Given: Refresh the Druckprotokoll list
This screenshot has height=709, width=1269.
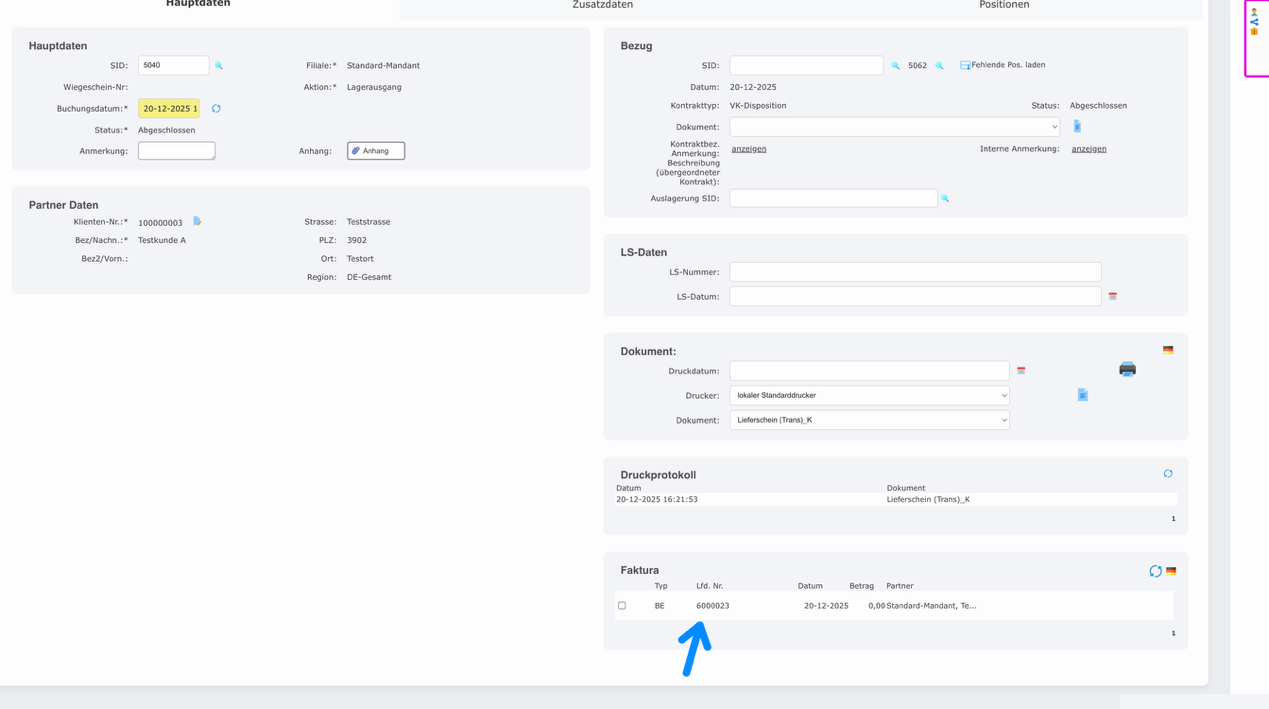Looking at the screenshot, I should (1167, 474).
